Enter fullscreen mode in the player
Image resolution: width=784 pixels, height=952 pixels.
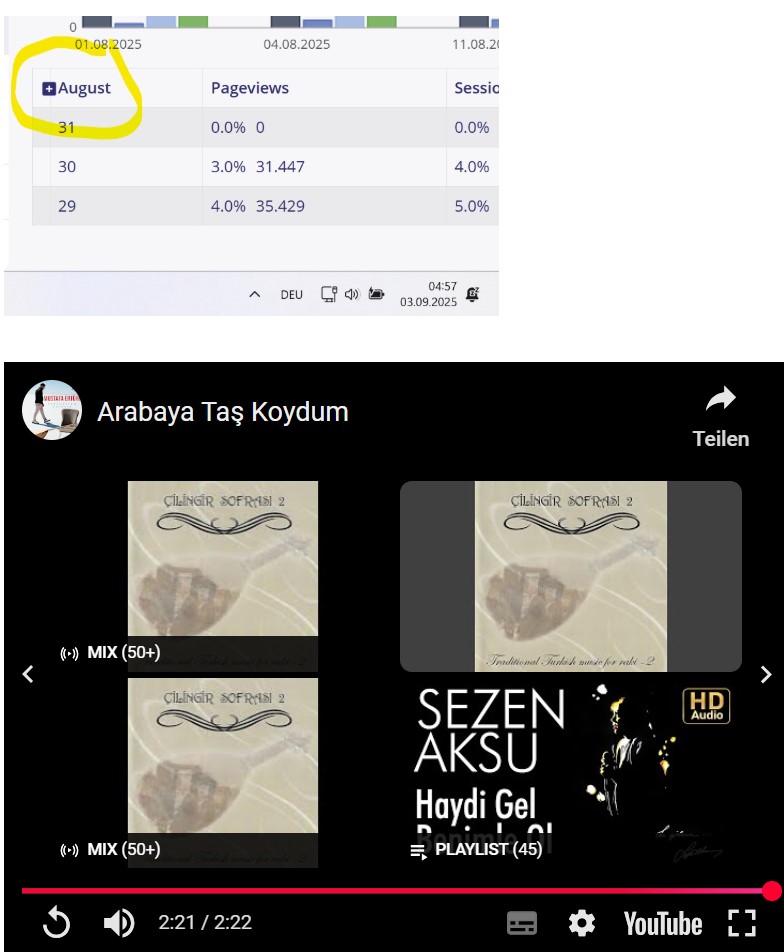click(741, 923)
